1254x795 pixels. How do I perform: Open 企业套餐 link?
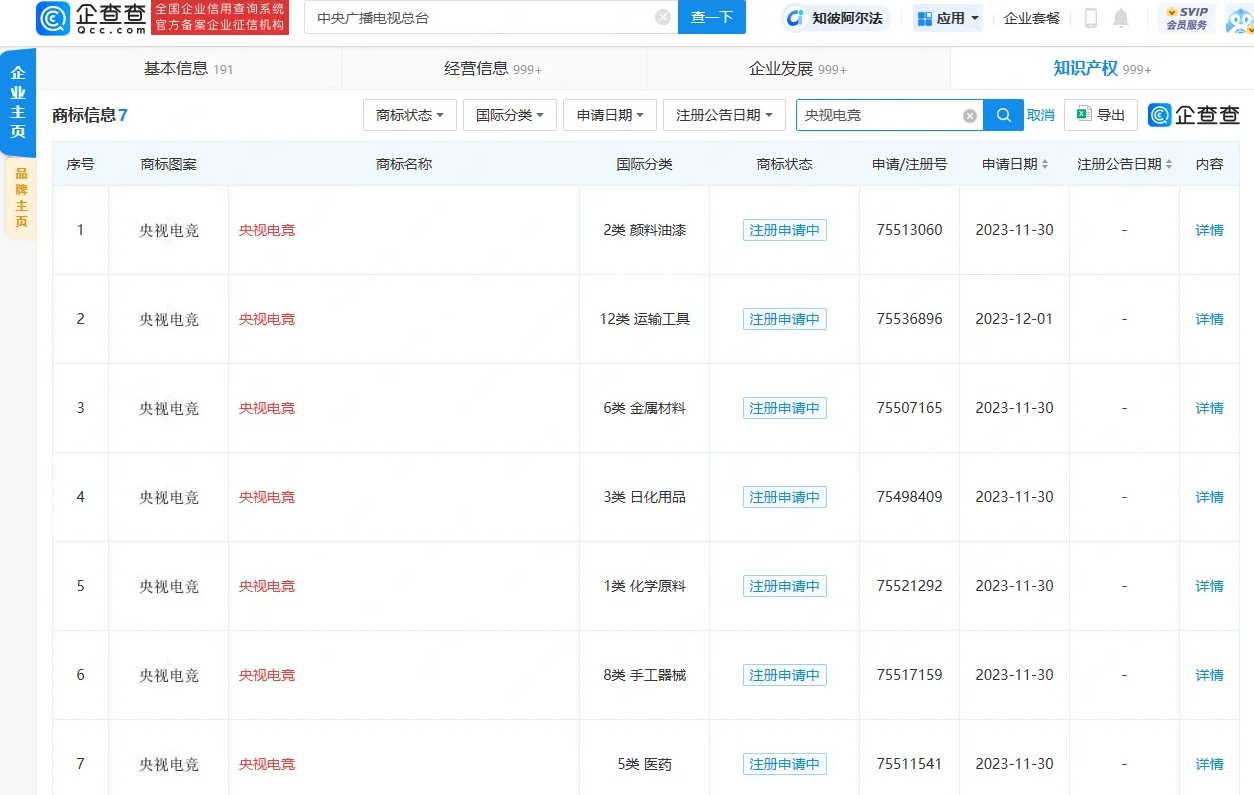[x=1031, y=18]
